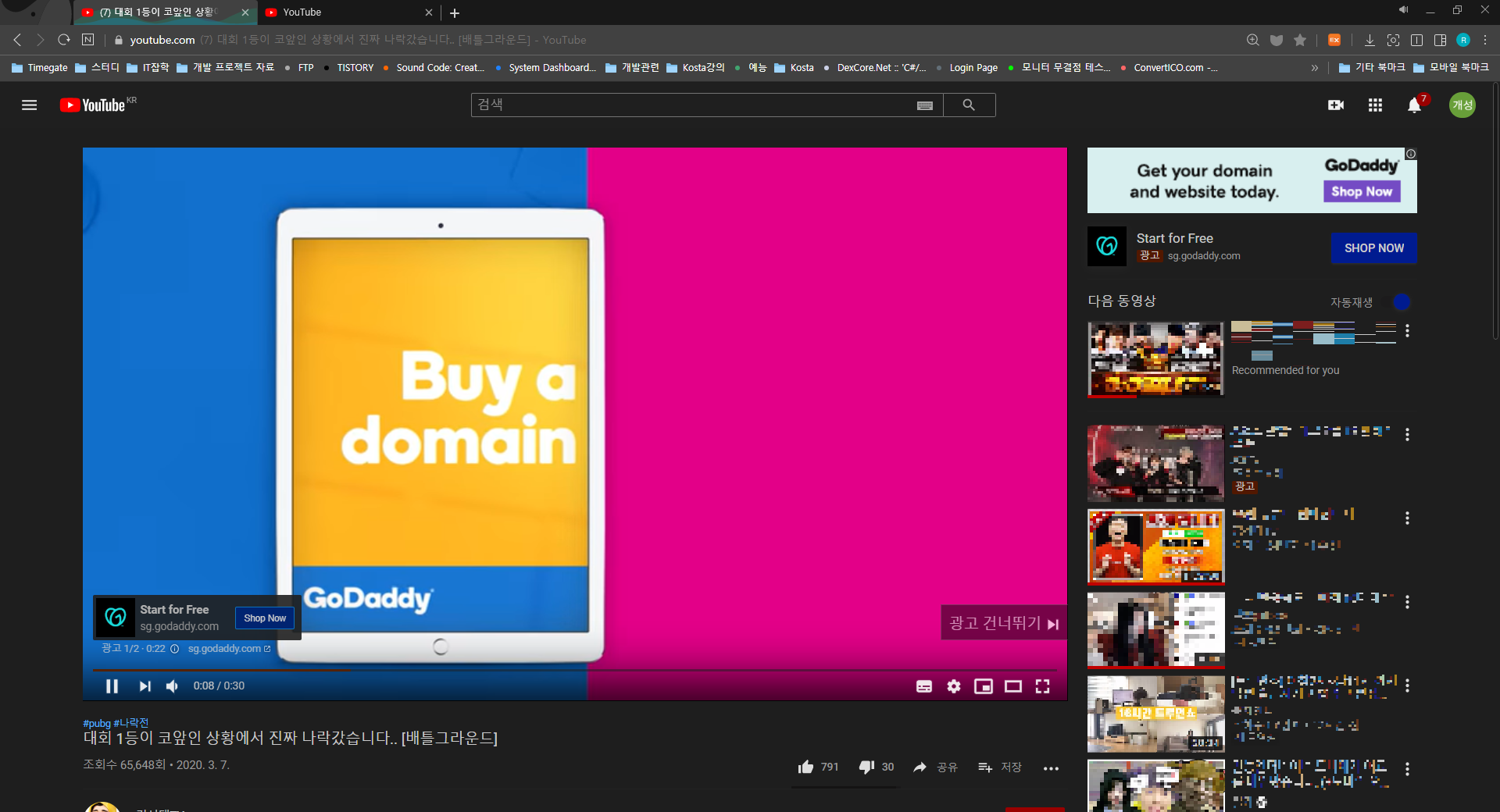Open options menu for 광고 labeled video
1500x812 pixels.
(1407, 434)
